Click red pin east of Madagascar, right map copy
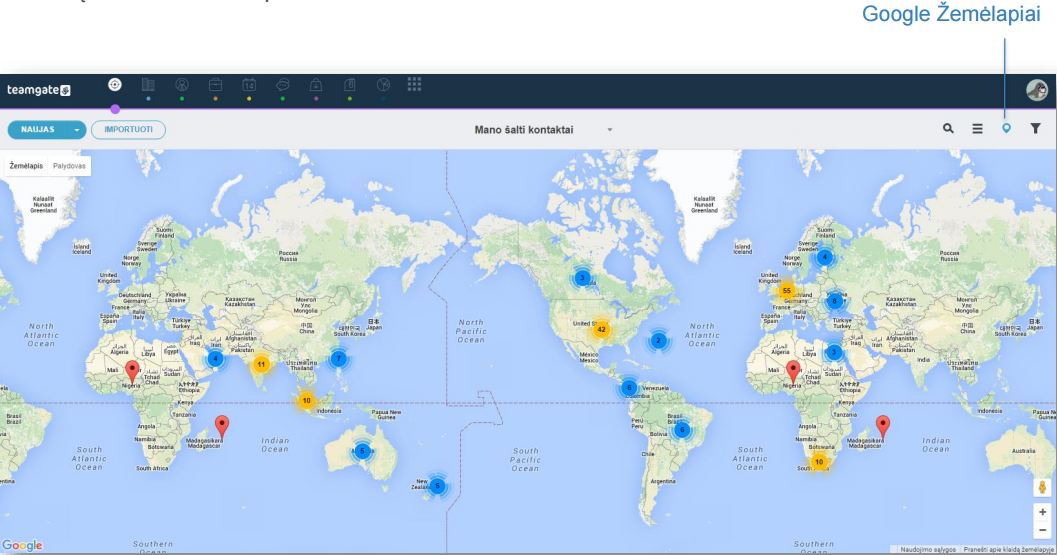Viewport: 1057px width, 555px height. pos(882,427)
